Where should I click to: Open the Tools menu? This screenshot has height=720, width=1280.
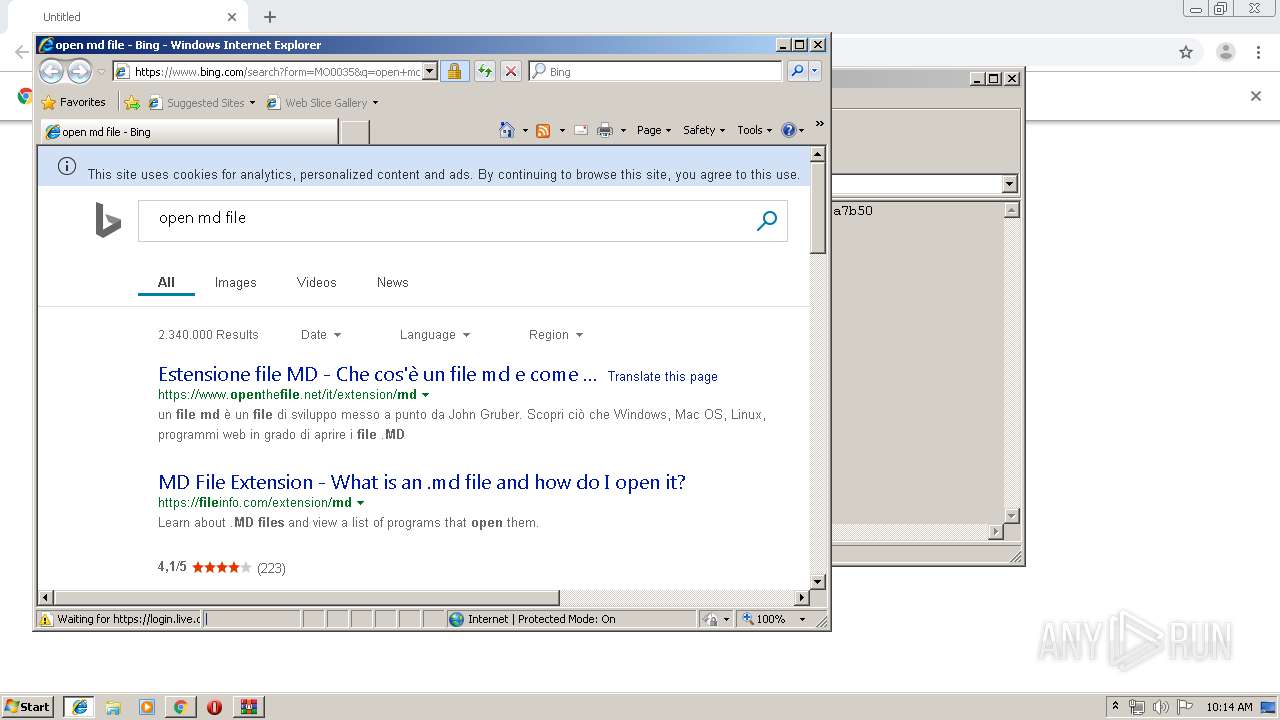click(754, 130)
